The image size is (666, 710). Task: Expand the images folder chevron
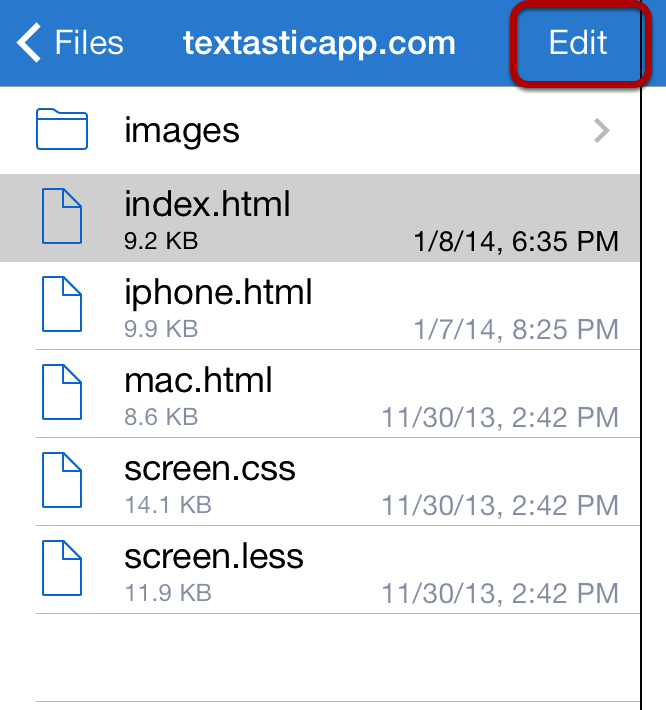click(602, 131)
